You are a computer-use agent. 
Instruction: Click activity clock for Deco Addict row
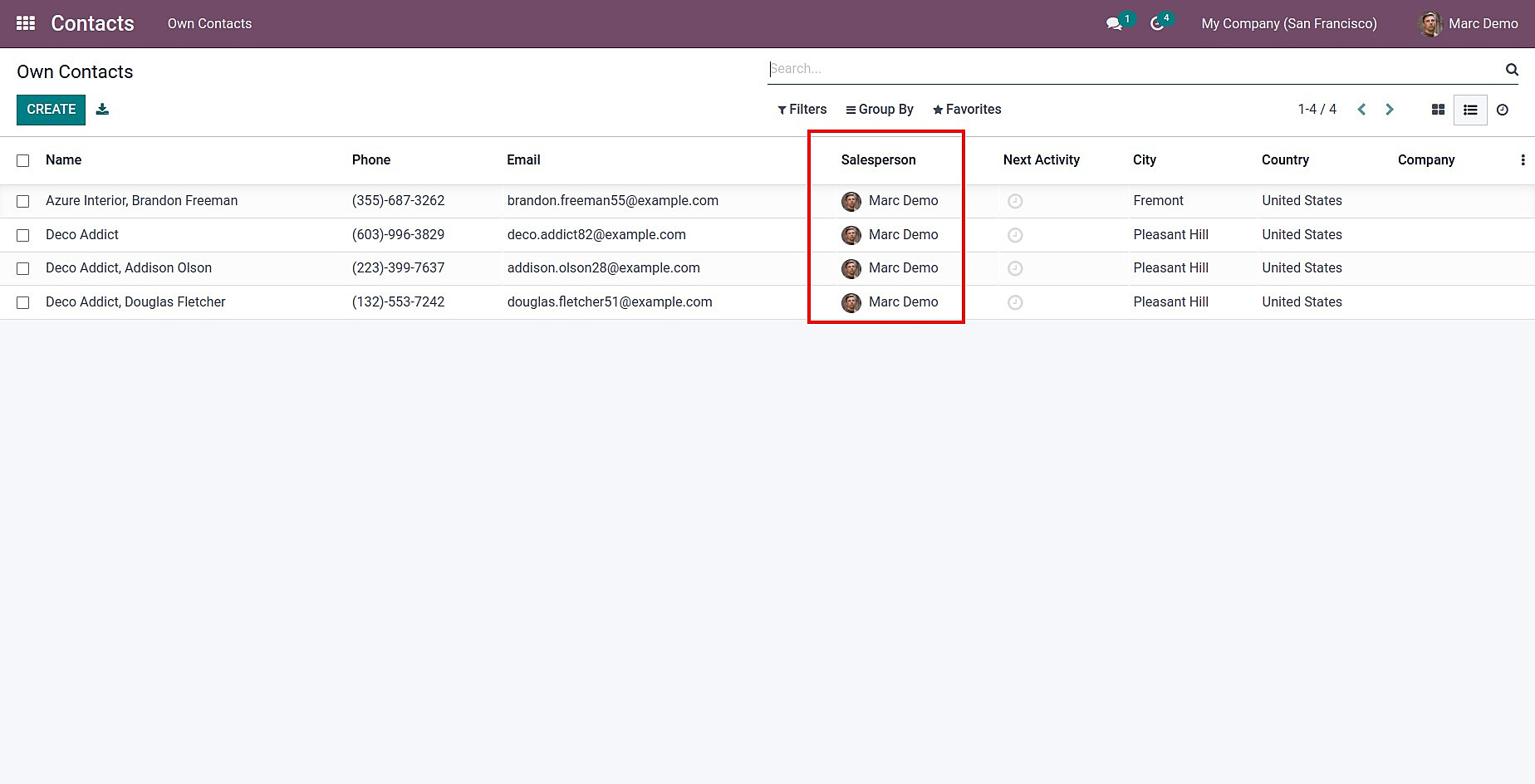point(1015,235)
